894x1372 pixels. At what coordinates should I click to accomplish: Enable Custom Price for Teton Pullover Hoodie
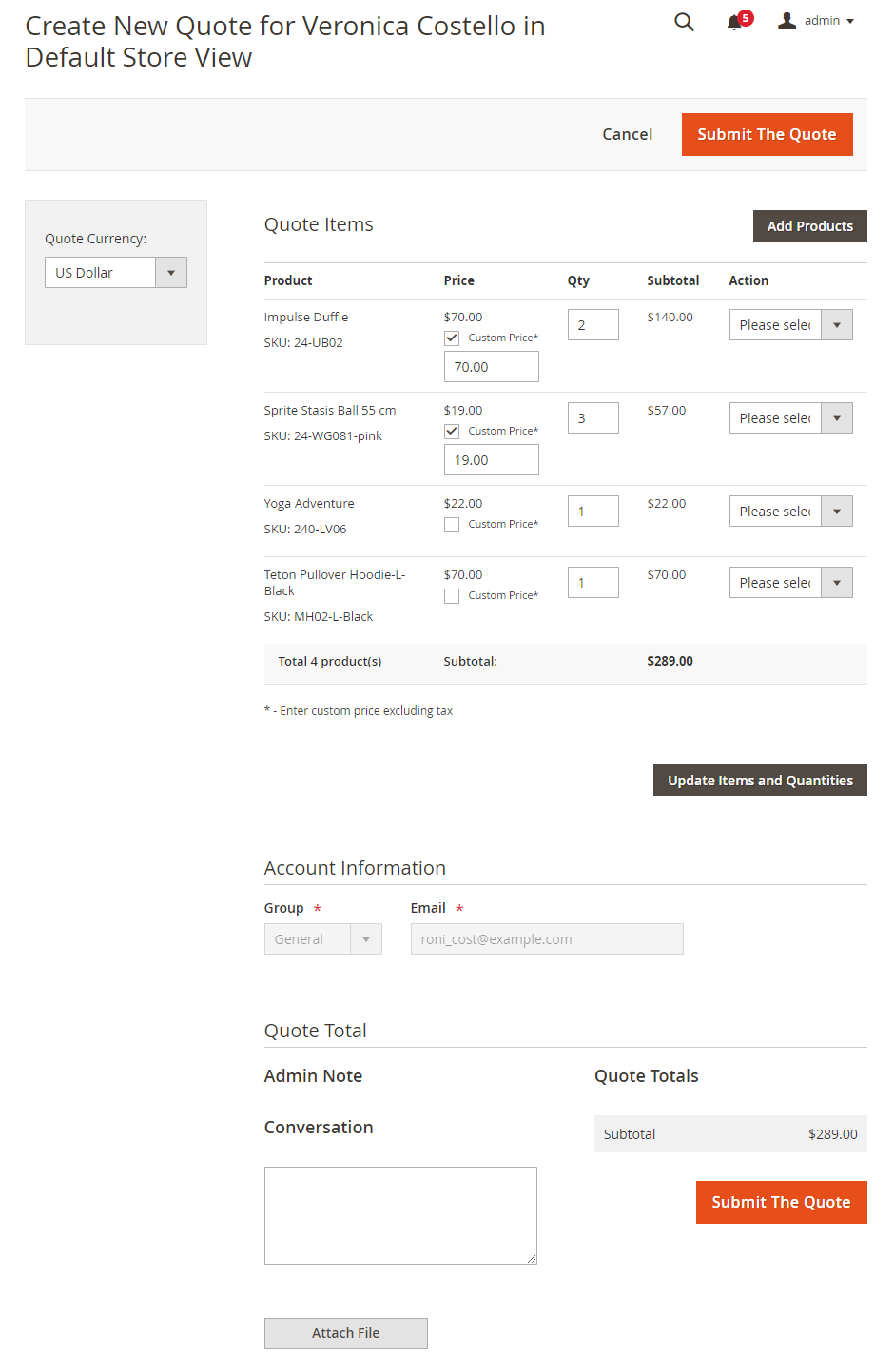click(x=452, y=596)
